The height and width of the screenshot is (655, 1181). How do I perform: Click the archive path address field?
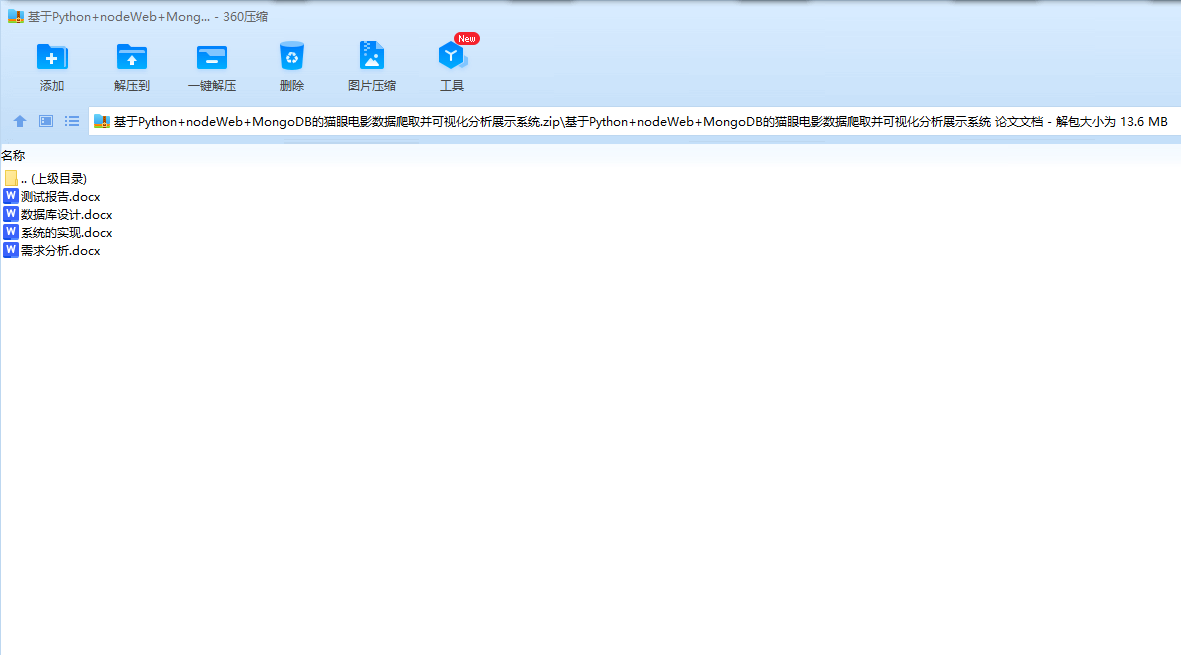[x=634, y=121]
